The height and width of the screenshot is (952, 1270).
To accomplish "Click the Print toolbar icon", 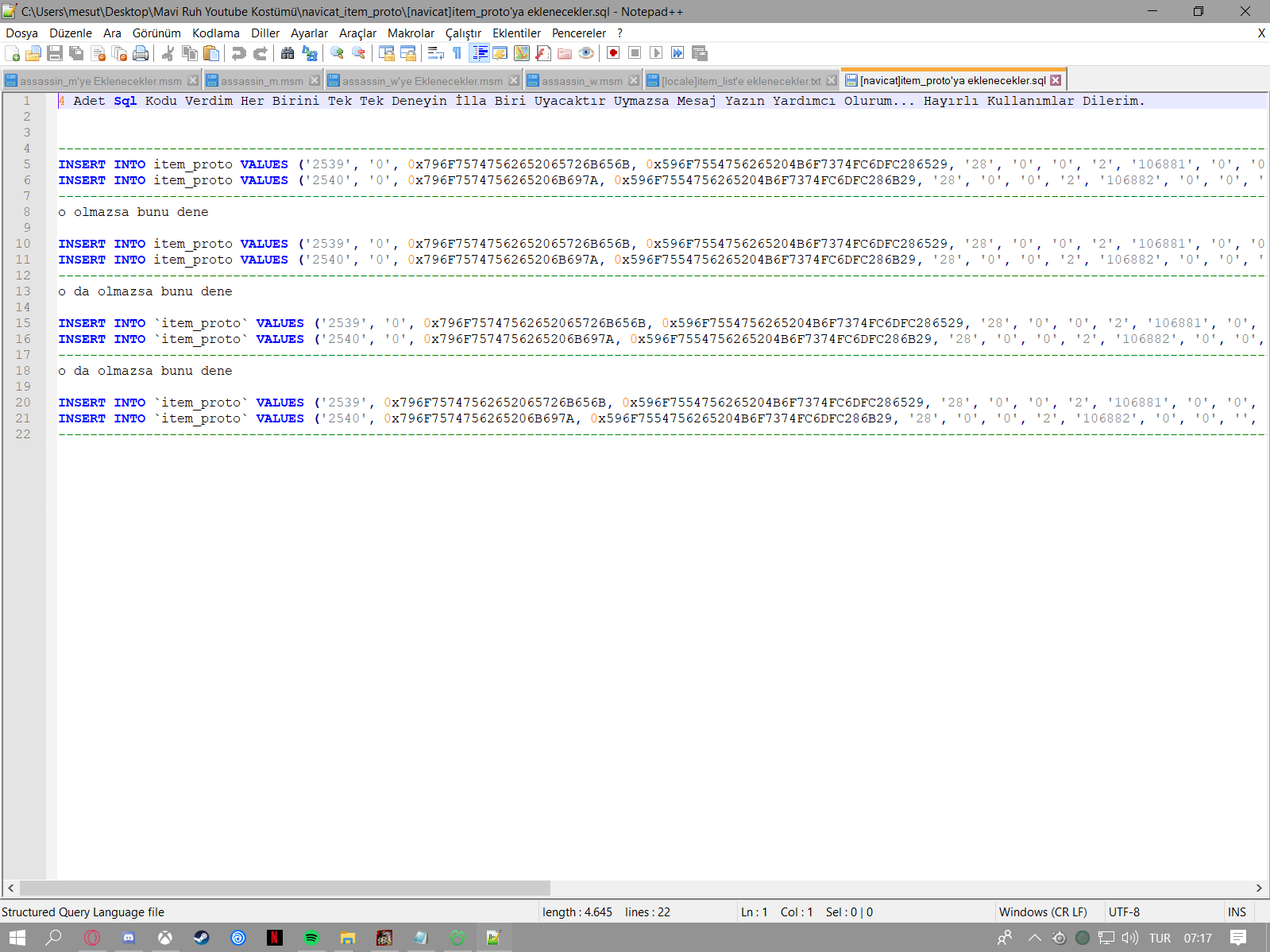I will 141,53.
